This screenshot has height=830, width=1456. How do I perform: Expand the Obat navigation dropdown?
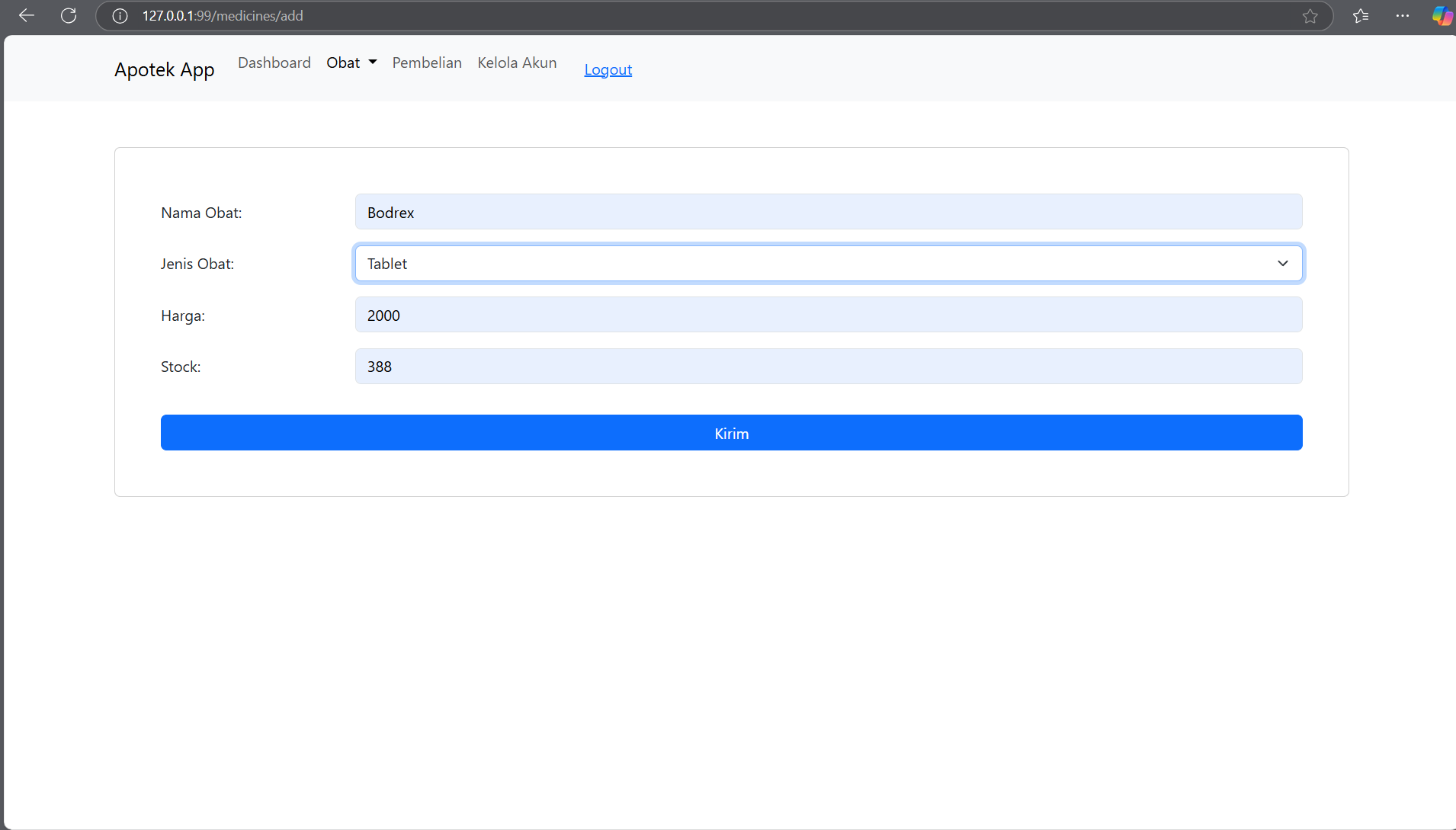(351, 62)
